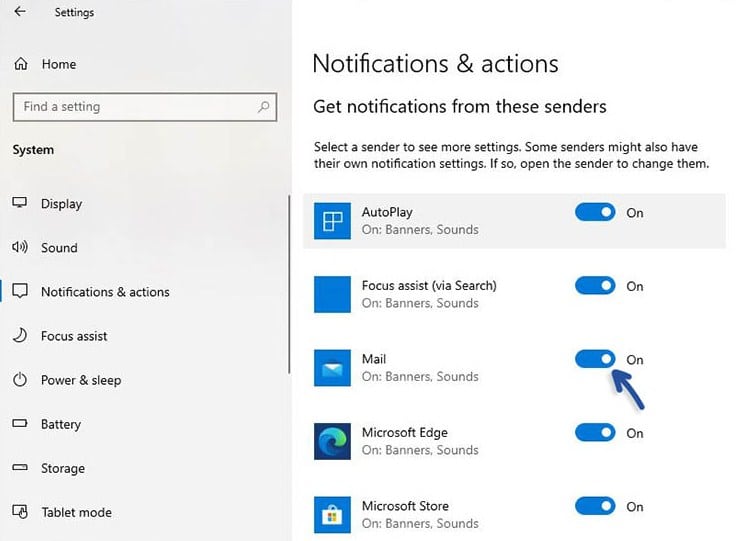
Task: Click the Microsoft Edge app icon
Action: (332, 441)
